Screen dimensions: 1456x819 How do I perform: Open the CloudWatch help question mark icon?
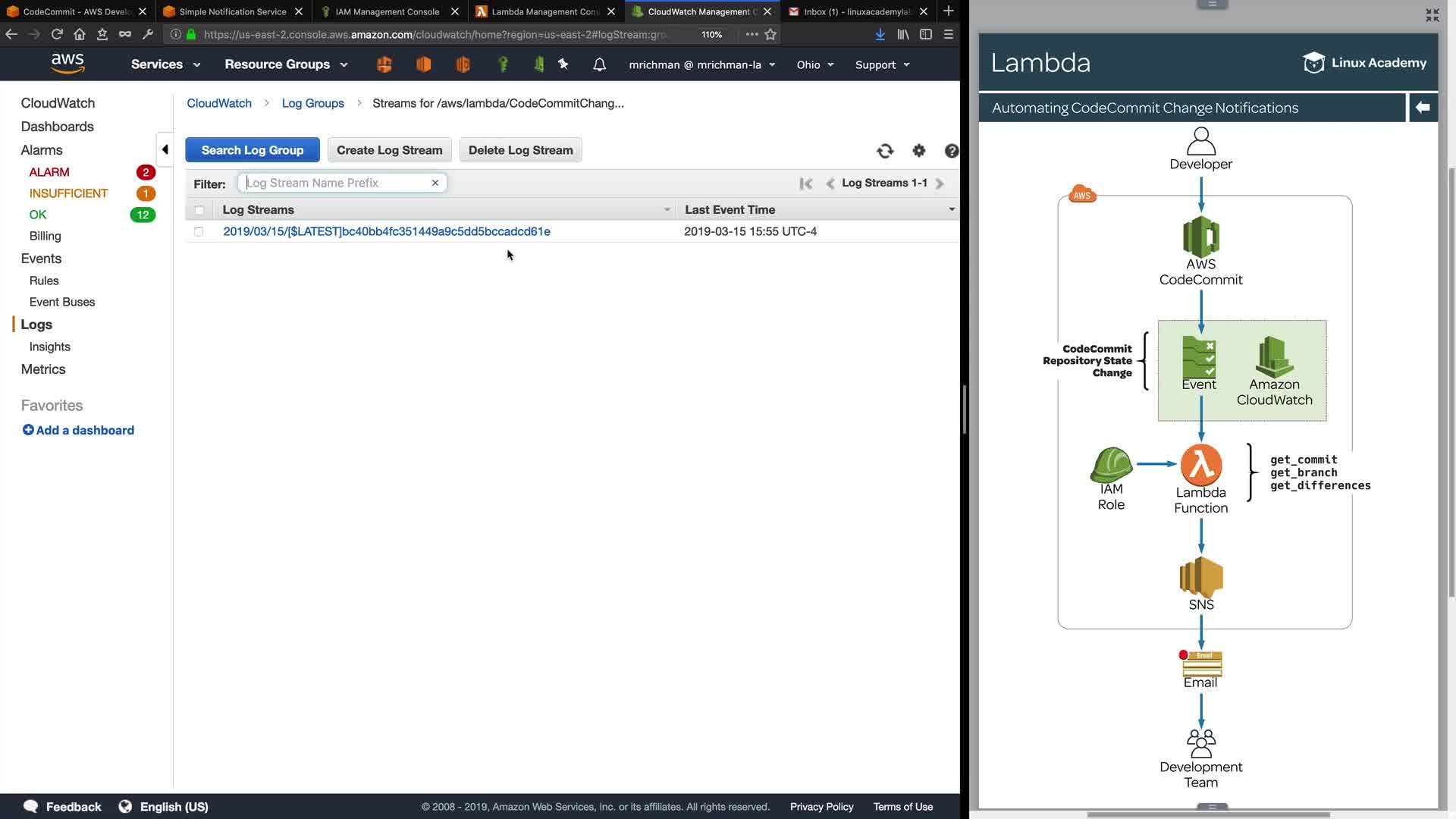[x=951, y=151]
